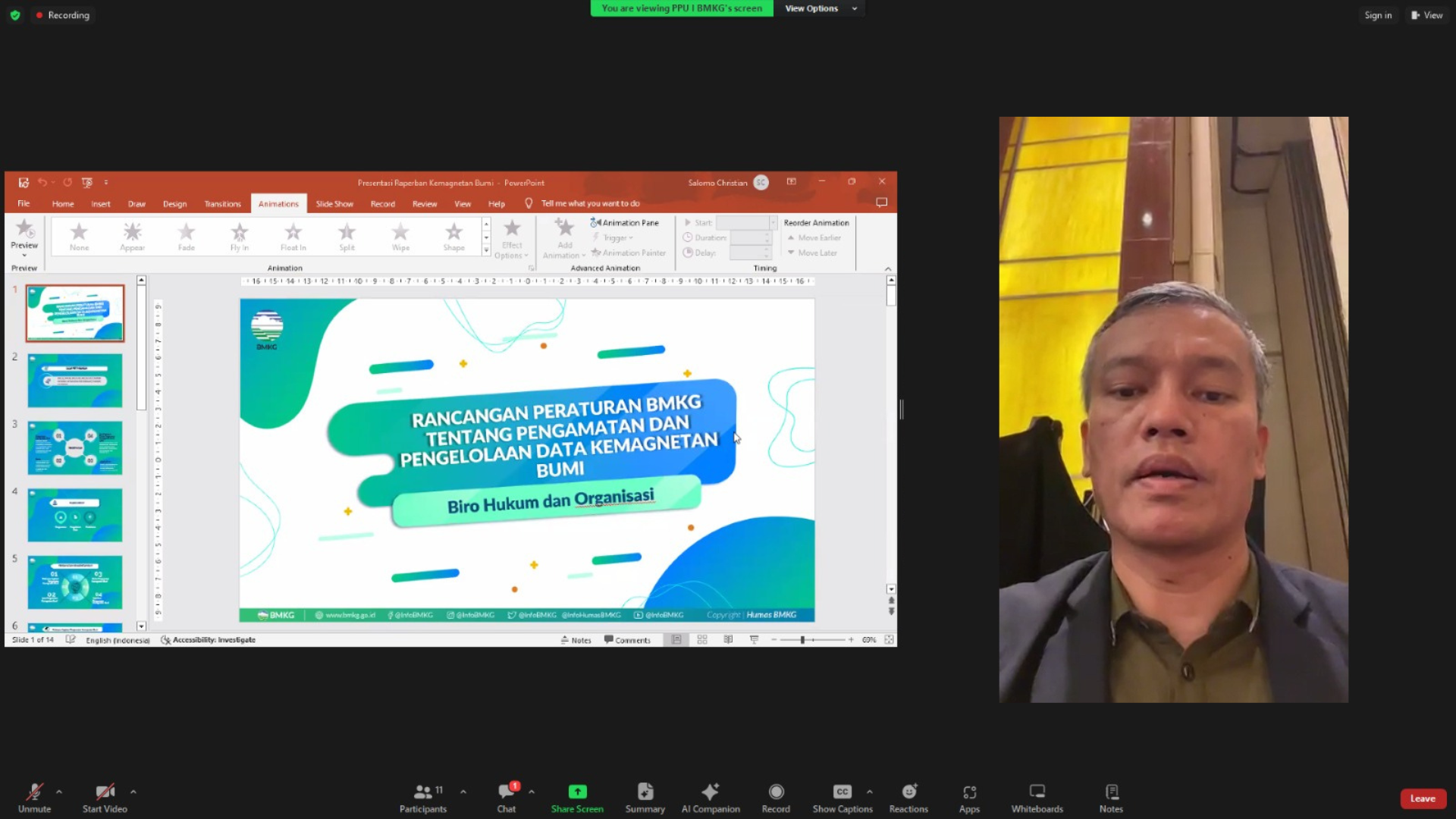The height and width of the screenshot is (819, 1456).
Task: Toggle the Notes pane in status bar
Action: click(576, 640)
